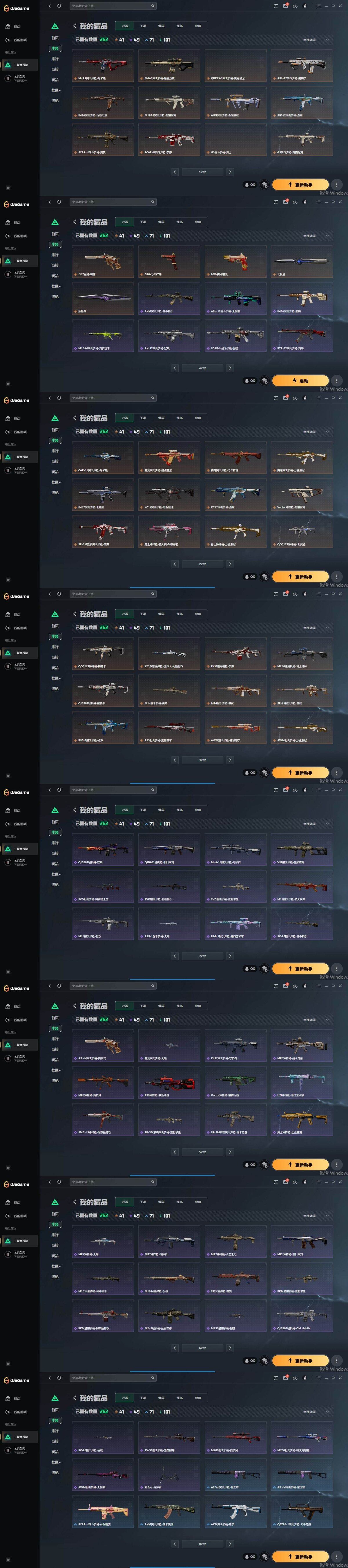Click the refresh icon in the 1/22 window's top bar
The height and width of the screenshot is (1568, 348).
[59, 6]
